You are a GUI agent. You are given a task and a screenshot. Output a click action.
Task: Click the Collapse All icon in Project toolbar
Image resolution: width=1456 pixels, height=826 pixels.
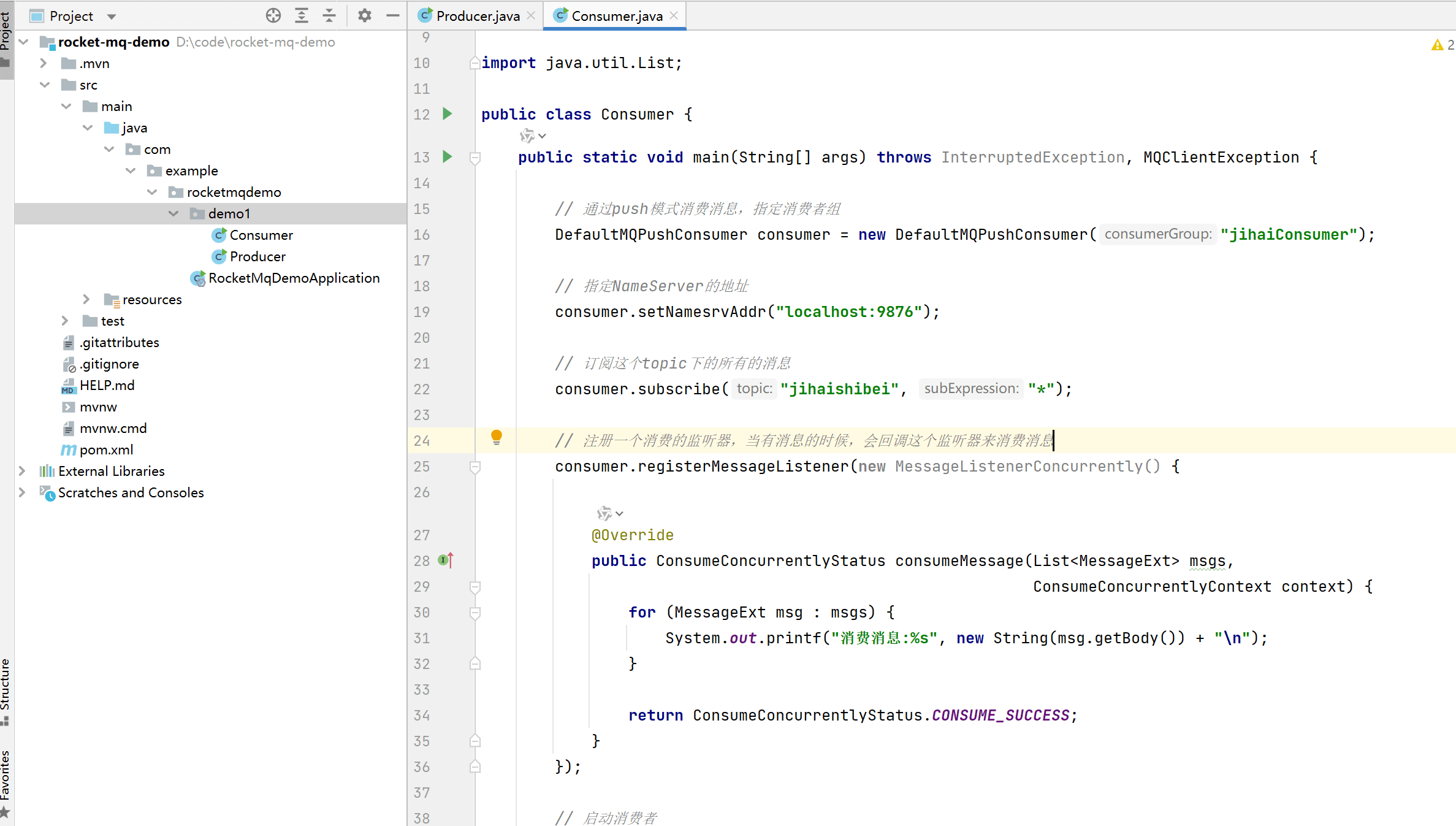click(x=329, y=16)
